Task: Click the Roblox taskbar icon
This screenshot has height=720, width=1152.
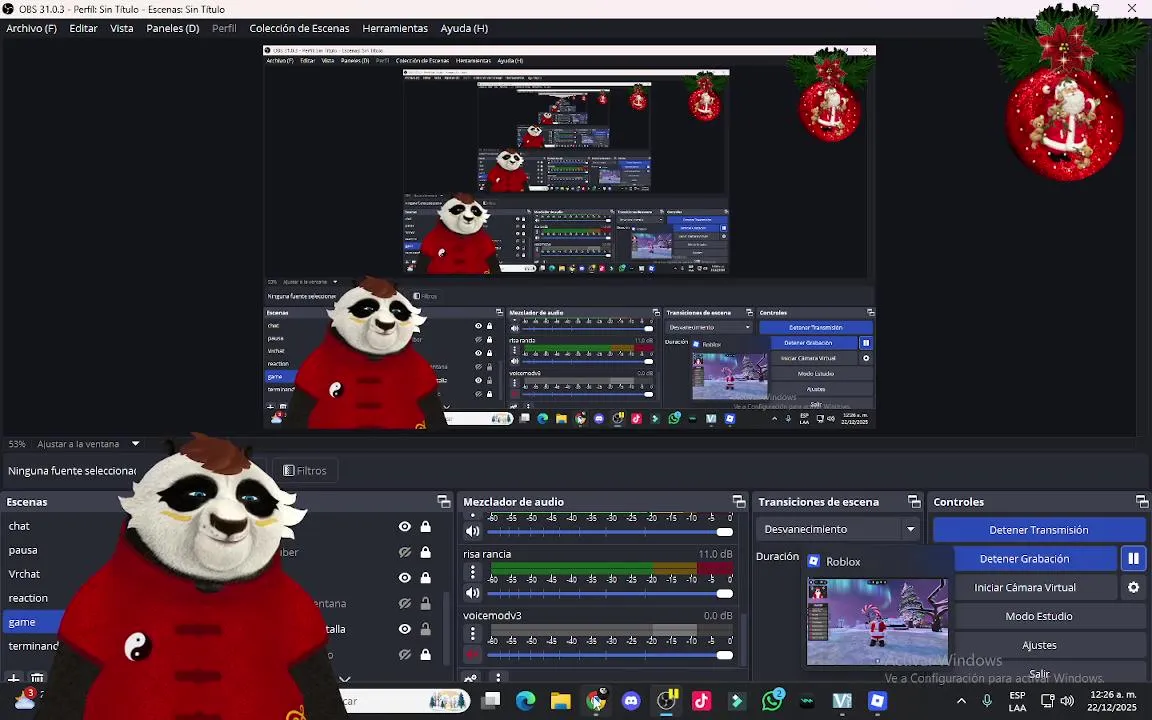Action: click(877, 701)
